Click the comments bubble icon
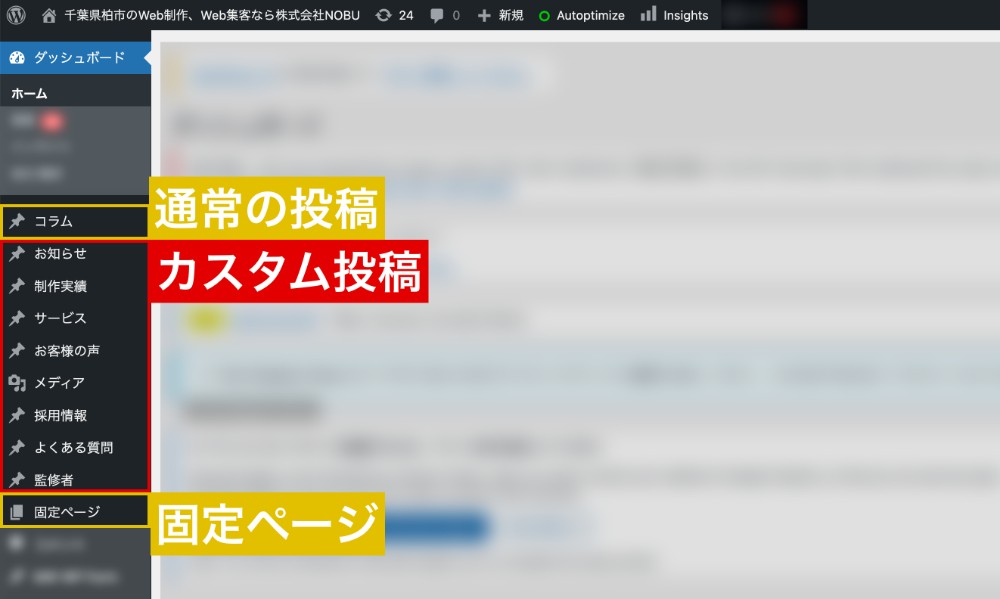This screenshot has height=599, width=1000. [x=437, y=16]
